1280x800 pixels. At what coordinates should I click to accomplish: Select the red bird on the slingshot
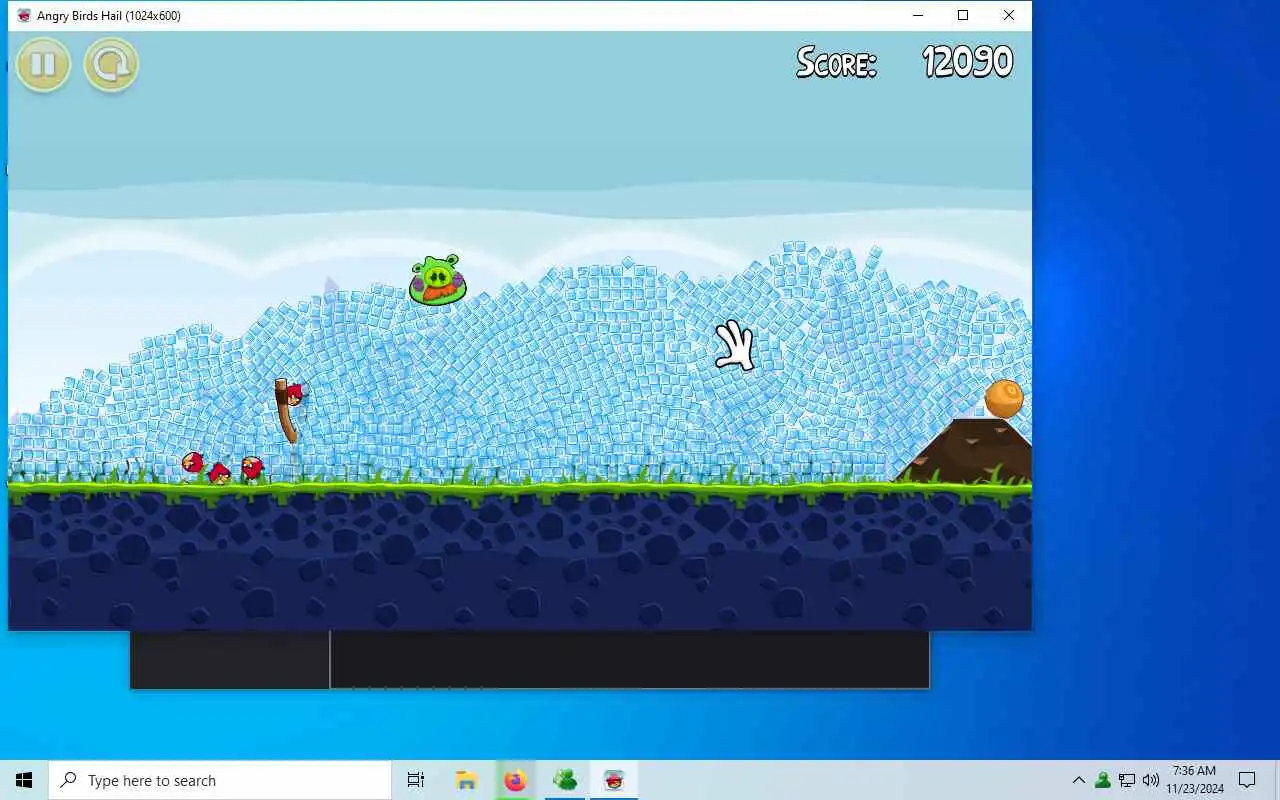[293, 395]
